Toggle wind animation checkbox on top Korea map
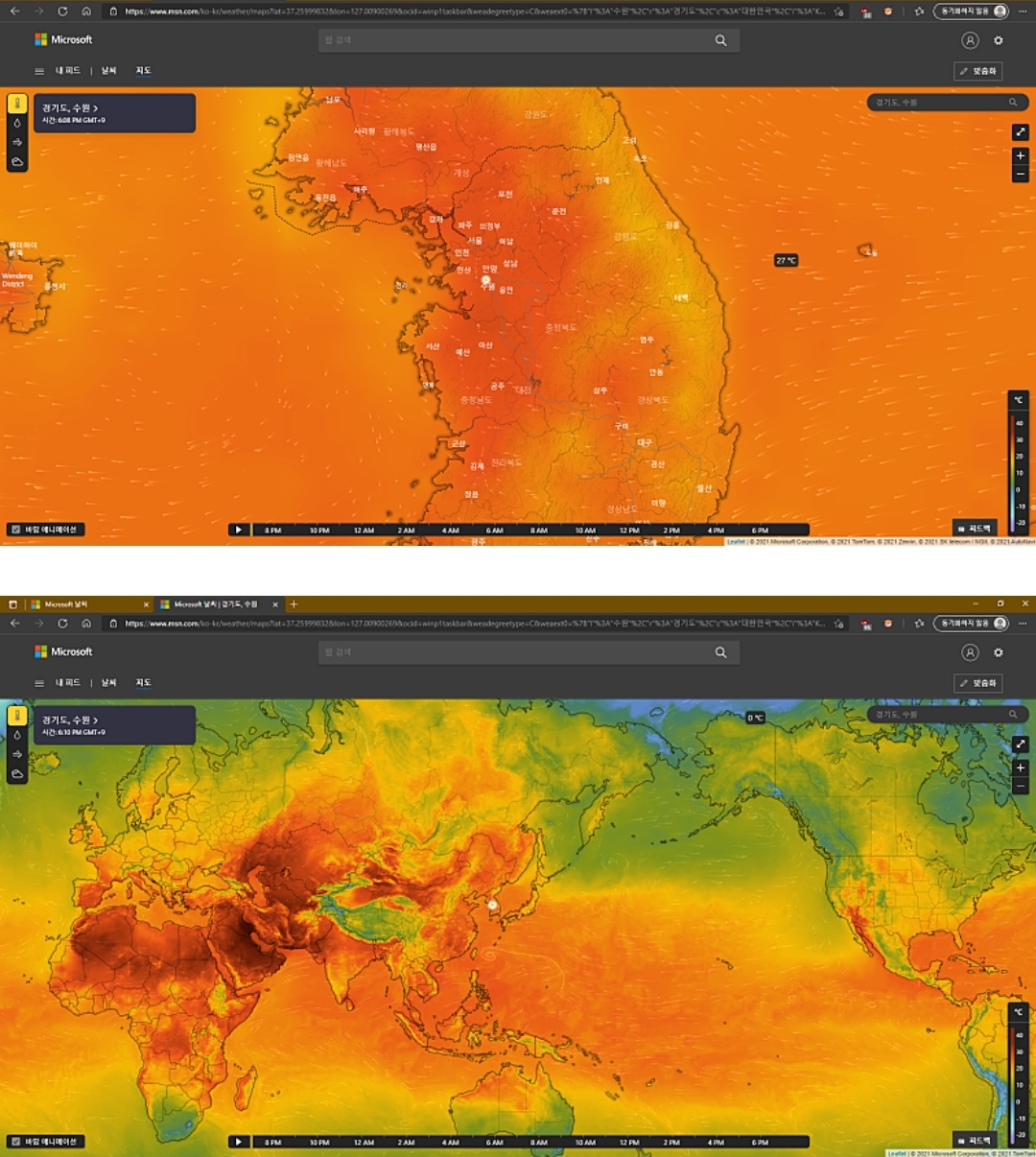The width and height of the screenshot is (1036, 1157). click(15, 530)
